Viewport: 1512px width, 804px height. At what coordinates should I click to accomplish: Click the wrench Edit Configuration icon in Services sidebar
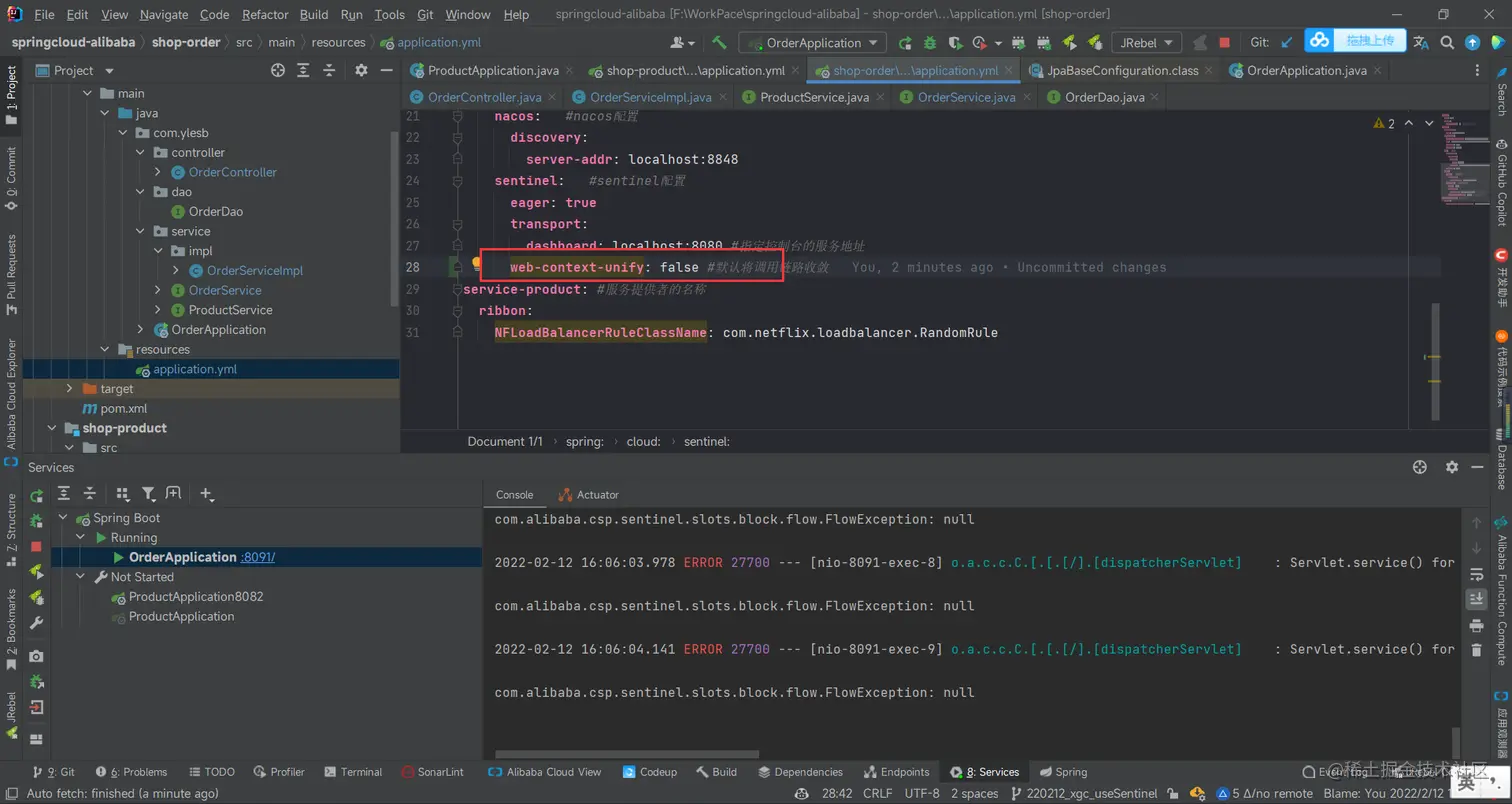coord(36,622)
